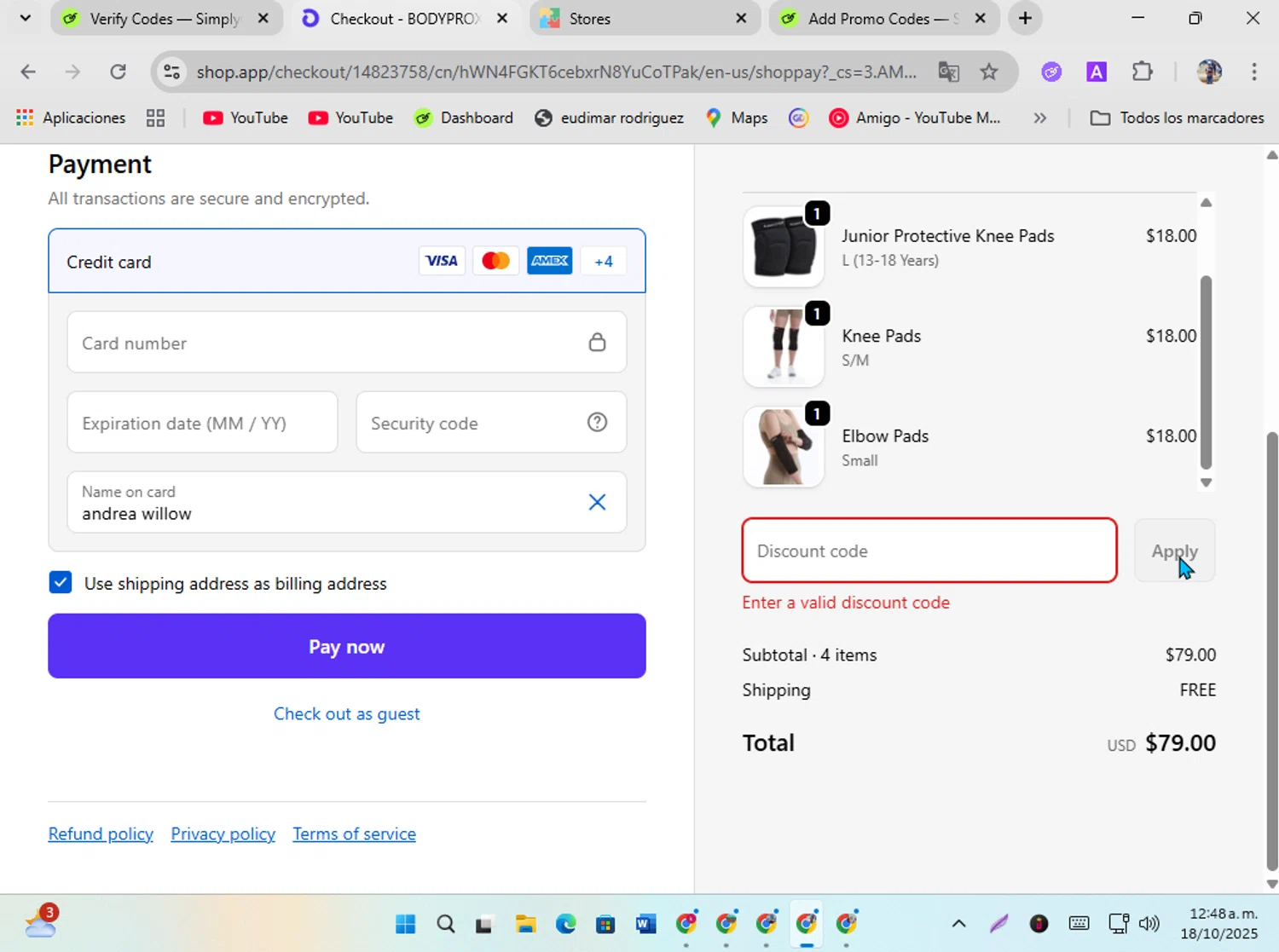Open Microsoft Word from the taskbar
This screenshot has width=1279, height=952.
(645, 924)
